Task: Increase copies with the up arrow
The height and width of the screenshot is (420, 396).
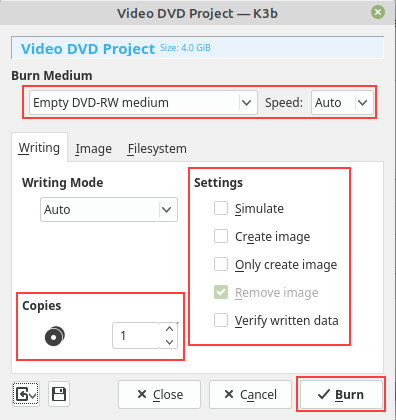Action: point(169,329)
